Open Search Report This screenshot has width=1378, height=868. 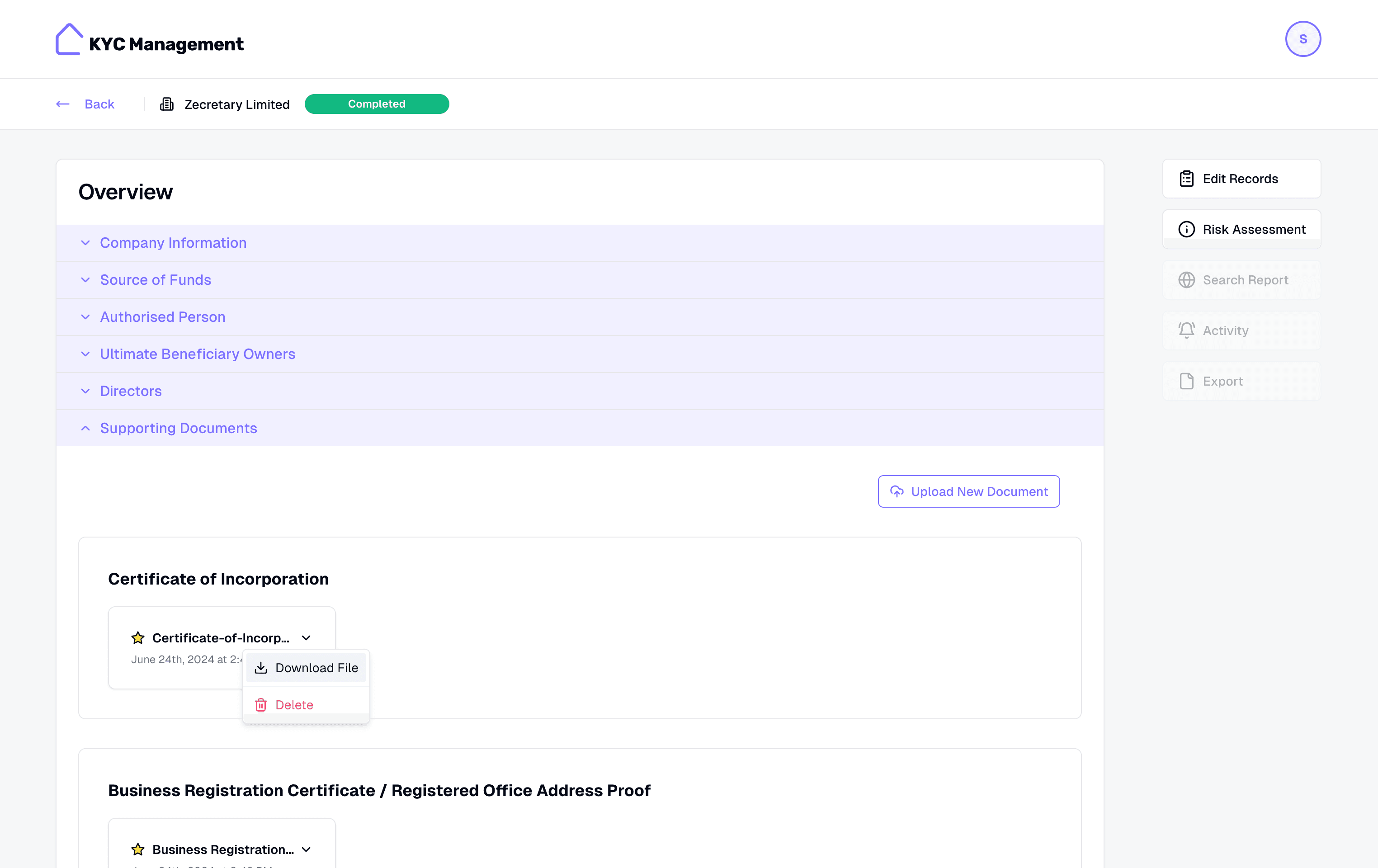point(1241,280)
